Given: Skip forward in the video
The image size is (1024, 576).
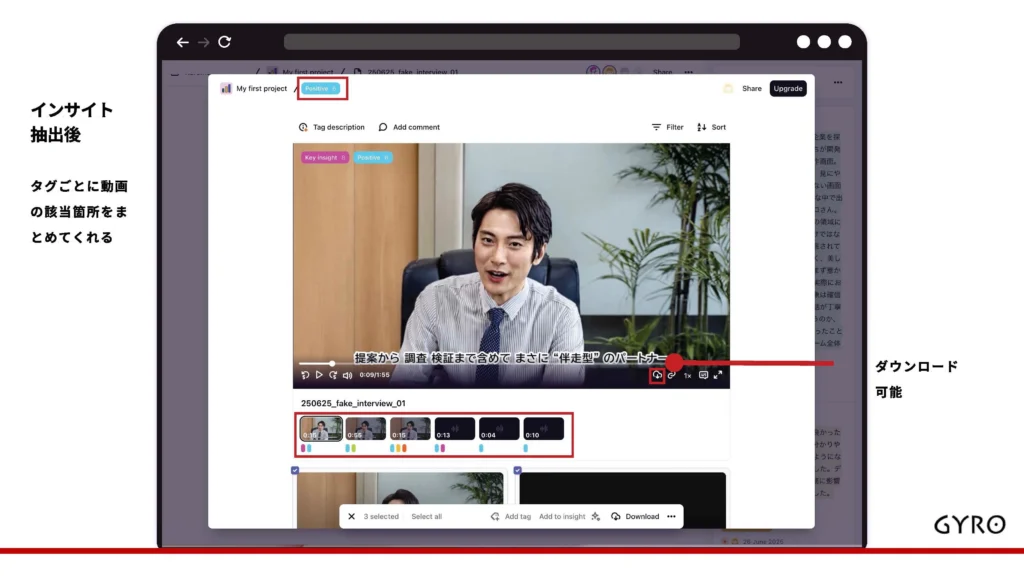Looking at the screenshot, I should 333,375.
